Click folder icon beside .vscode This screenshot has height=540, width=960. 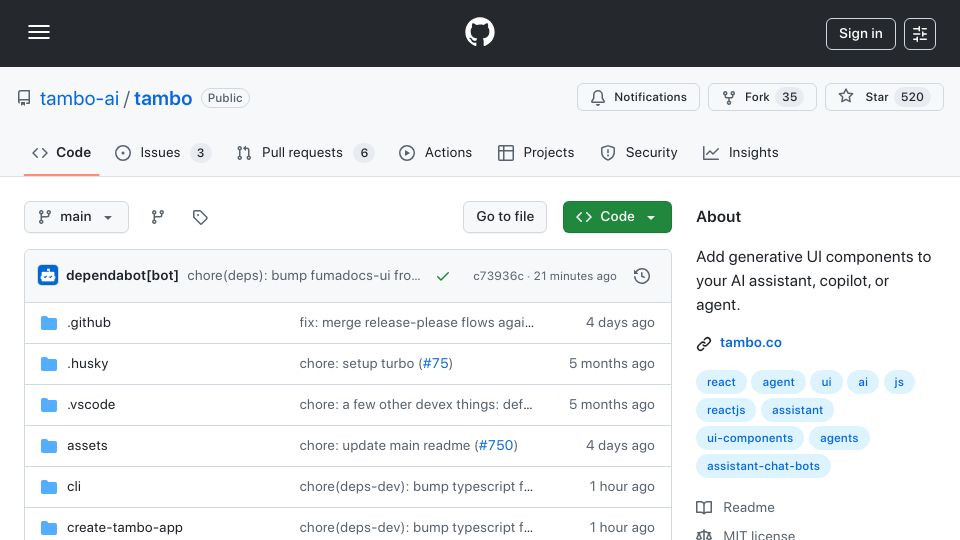click(x=49, y=405)
